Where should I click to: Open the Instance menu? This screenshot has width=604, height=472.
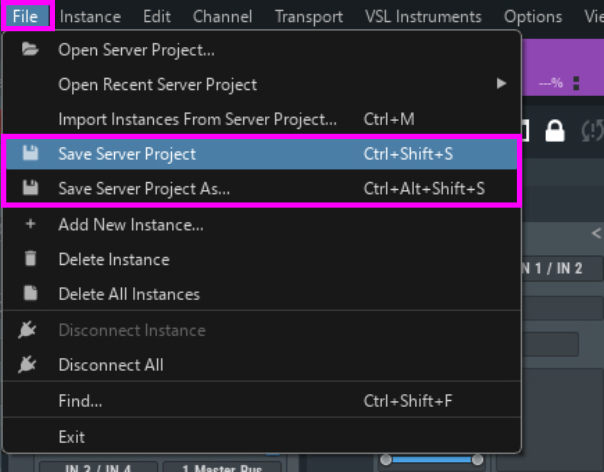coord(90,16)
